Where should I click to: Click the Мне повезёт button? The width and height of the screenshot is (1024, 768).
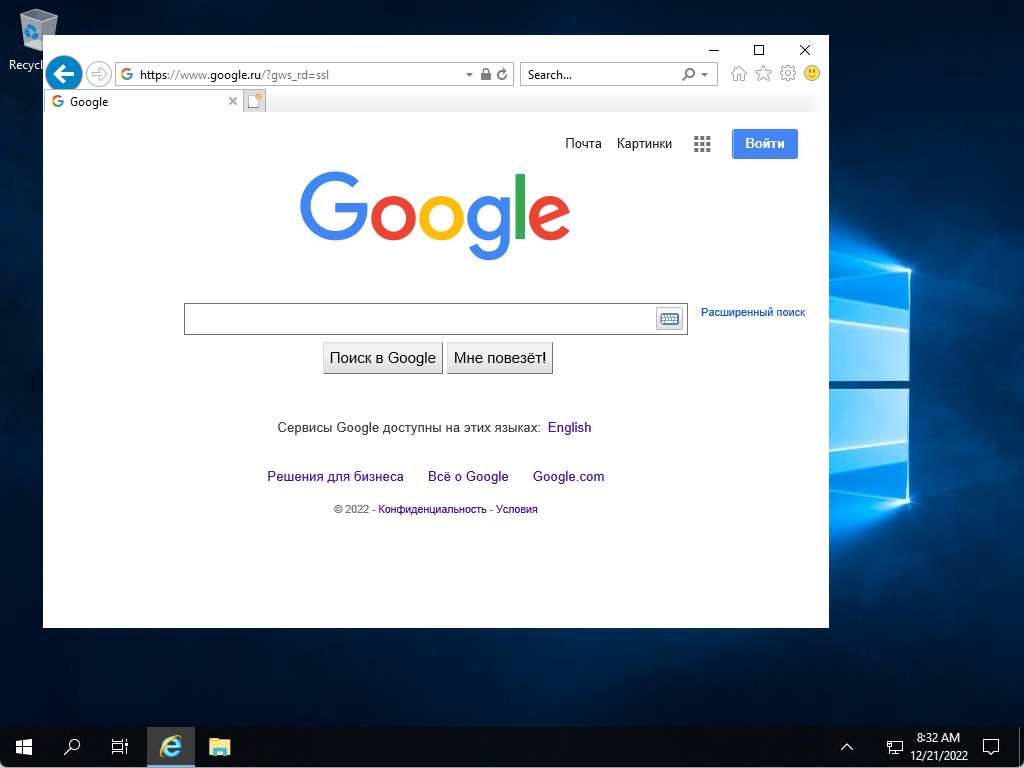[x=499, y=357]
